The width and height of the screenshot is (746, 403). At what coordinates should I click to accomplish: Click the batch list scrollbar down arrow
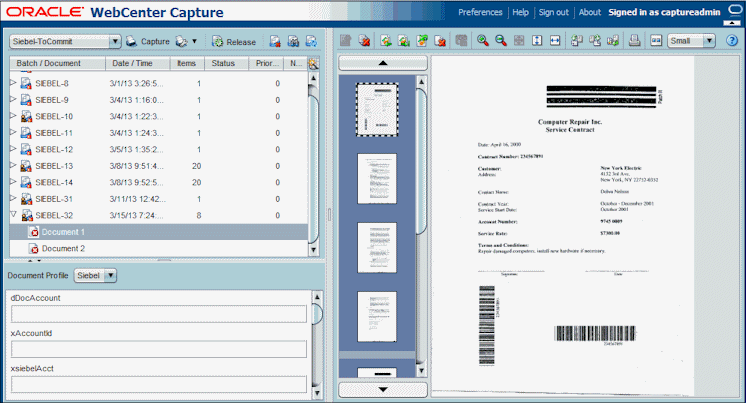click(x=313, y=249)
